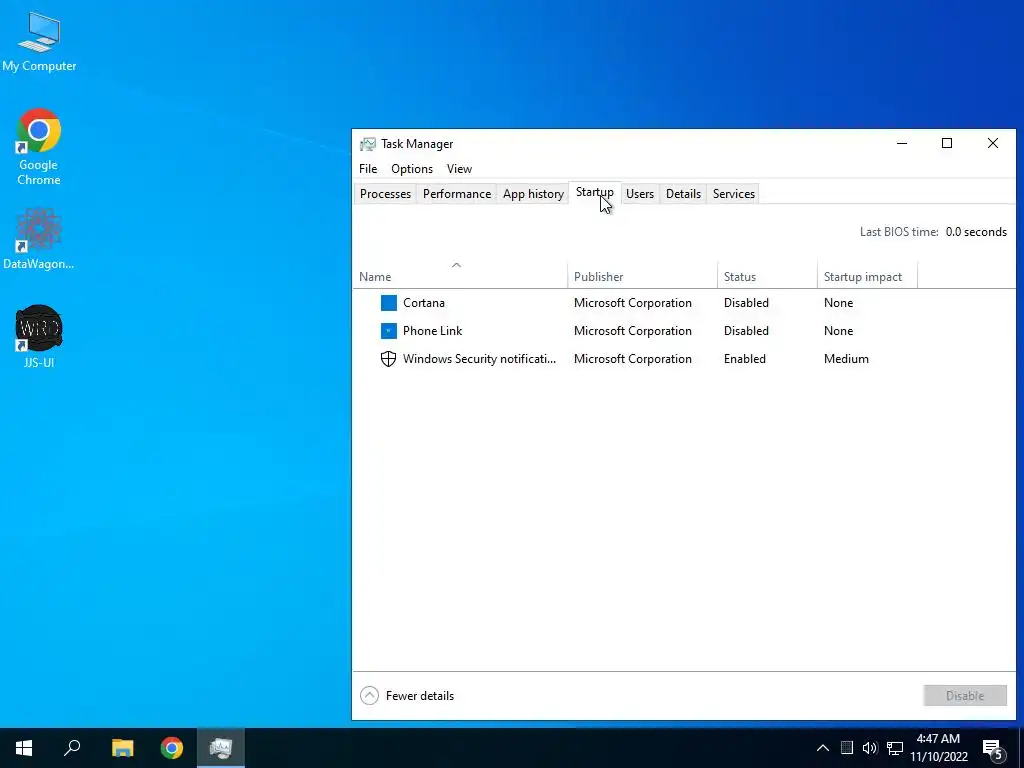Switch to the Performance tab
This screenshot has height=768, width=1024.
[457, 194]
